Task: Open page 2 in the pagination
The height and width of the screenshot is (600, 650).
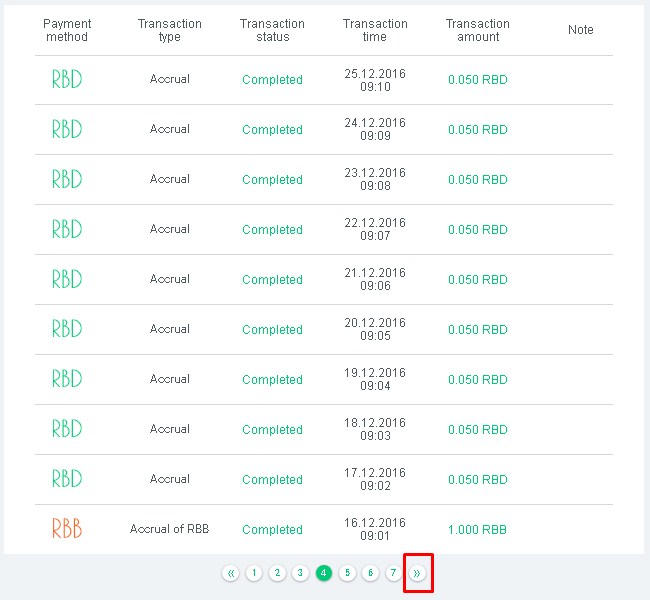Action: [277, 573]
